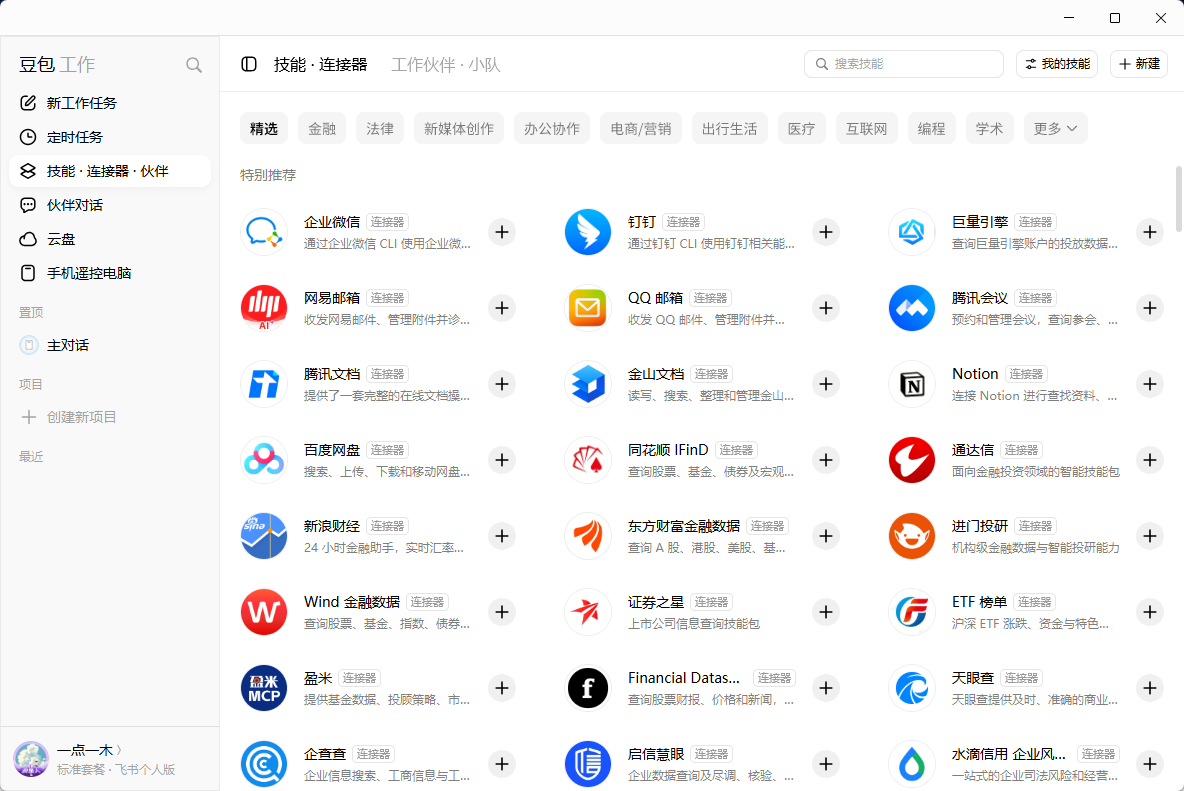Add the 通达信 connector with plus
This screenshot has height=791, width=1184.
(1150, 460)
